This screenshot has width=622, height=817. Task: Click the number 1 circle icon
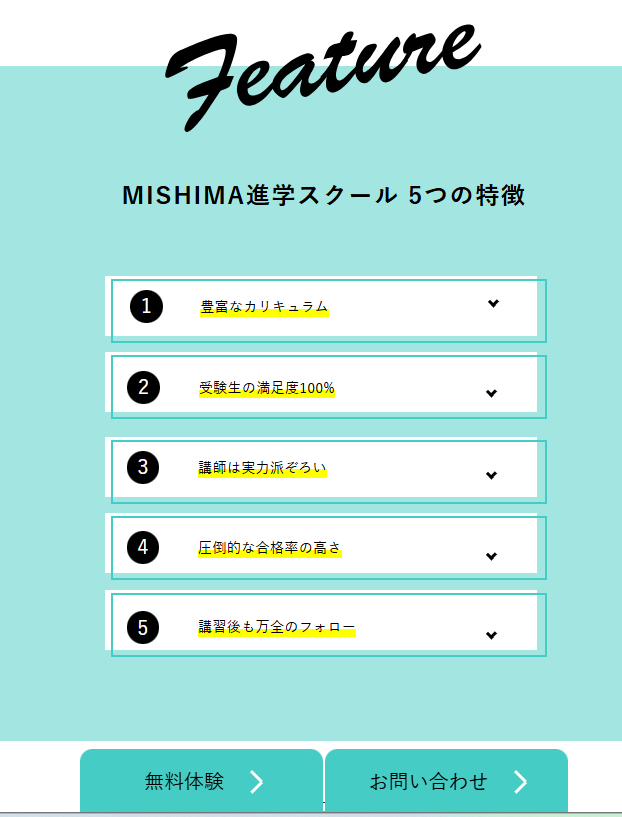(146, 306)
